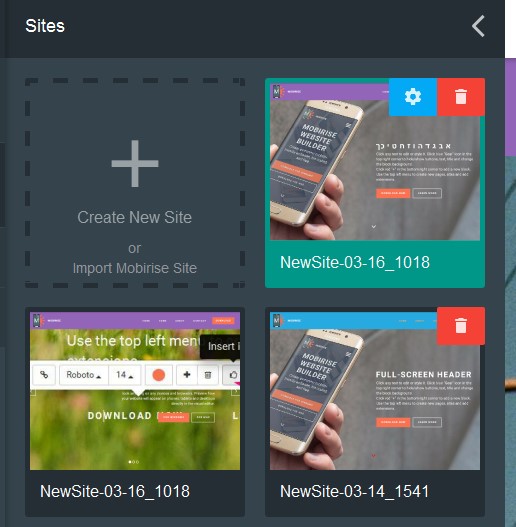
Task: Open the Hebrew-text site thumbnail
Action: pos(375,161)
